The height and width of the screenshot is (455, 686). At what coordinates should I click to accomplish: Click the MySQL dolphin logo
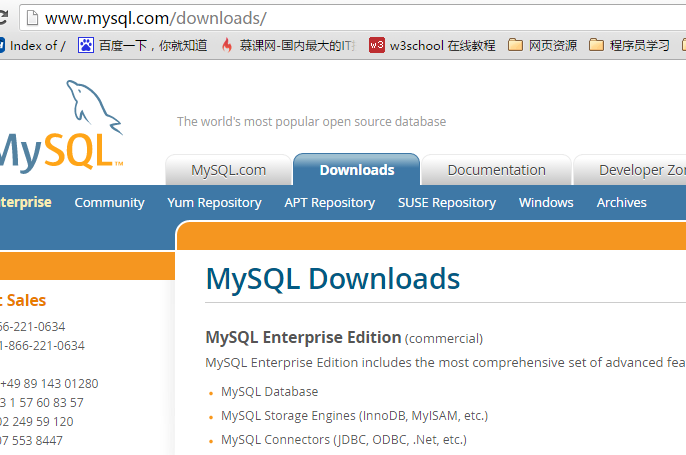(61, 126)
